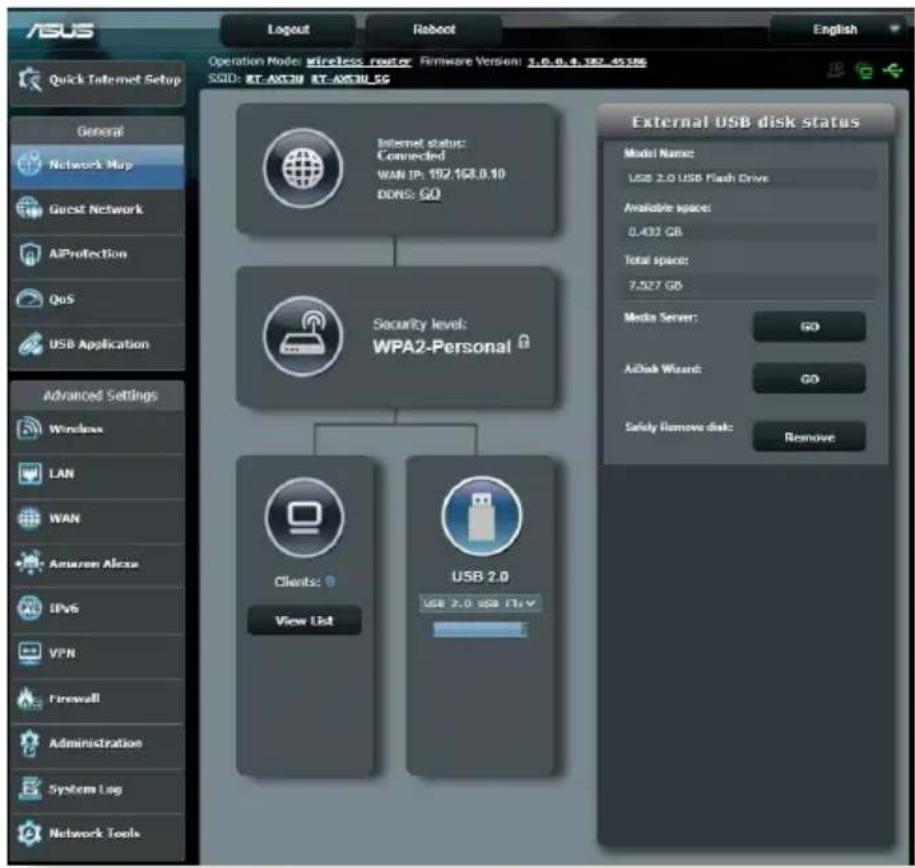Open QoS gauge icon
915x868 pixels.
(29, 299)
